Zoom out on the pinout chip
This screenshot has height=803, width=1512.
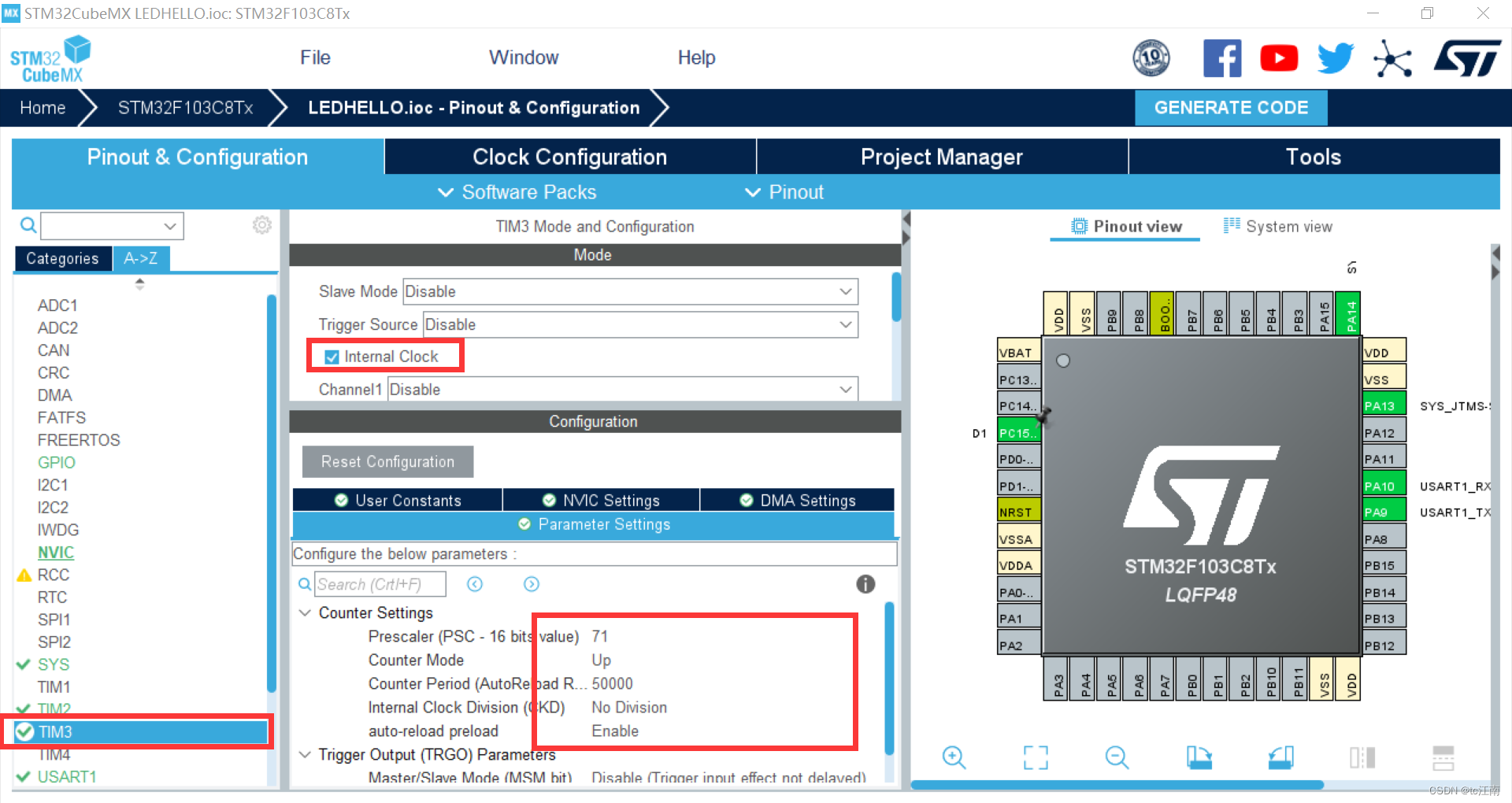click(1117, 757)
